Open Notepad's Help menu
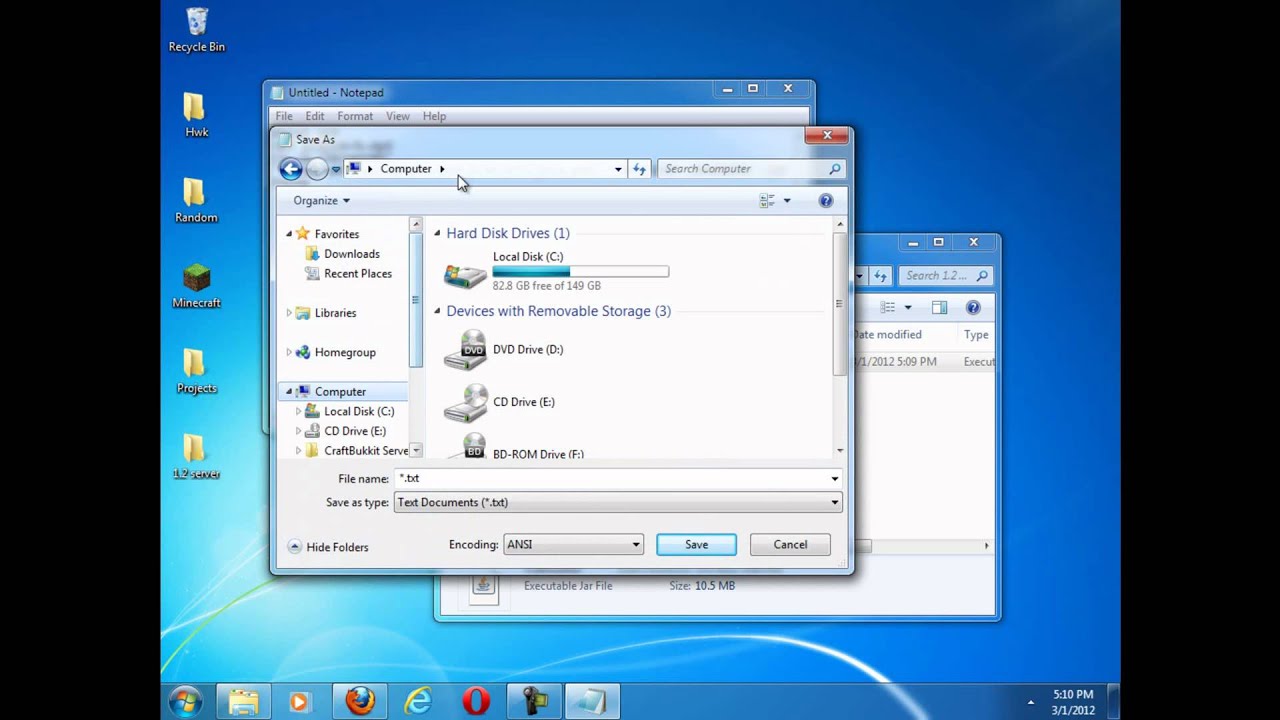The height and width of the screenshot is (720, 1280). [434, 116]
